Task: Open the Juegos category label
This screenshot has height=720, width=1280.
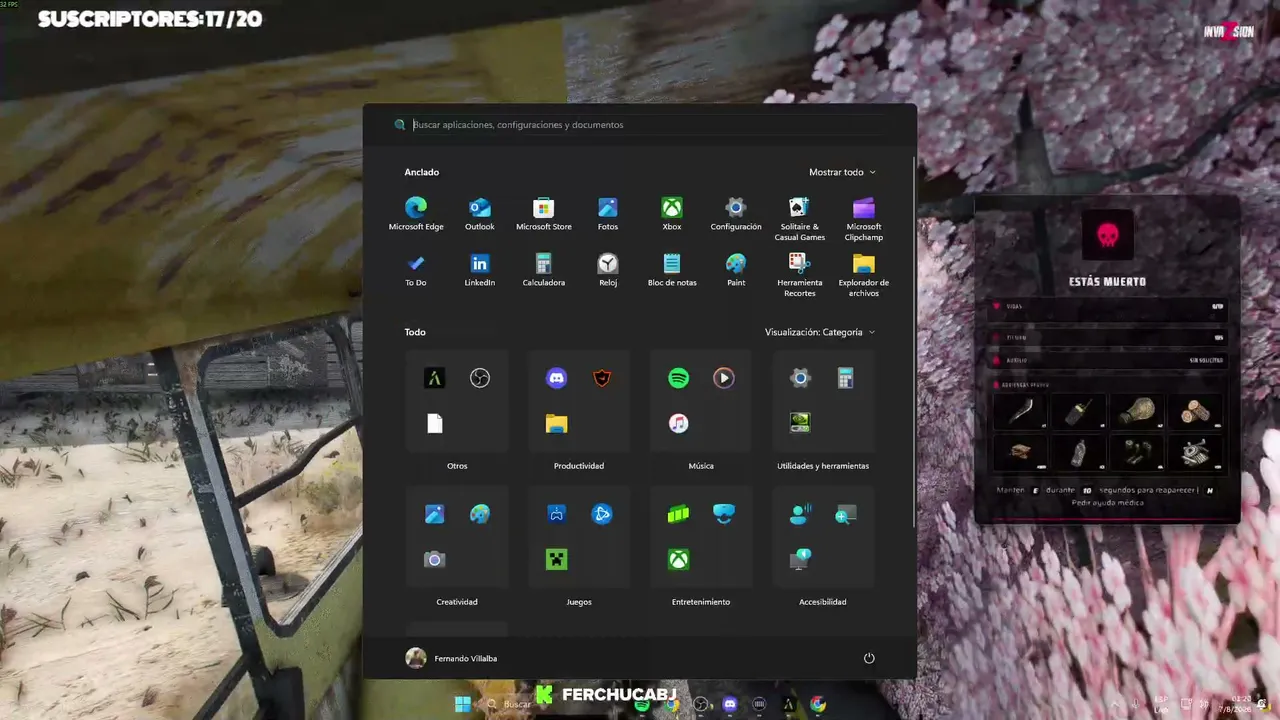Action: pyautogui.click(x=579, y=602)
